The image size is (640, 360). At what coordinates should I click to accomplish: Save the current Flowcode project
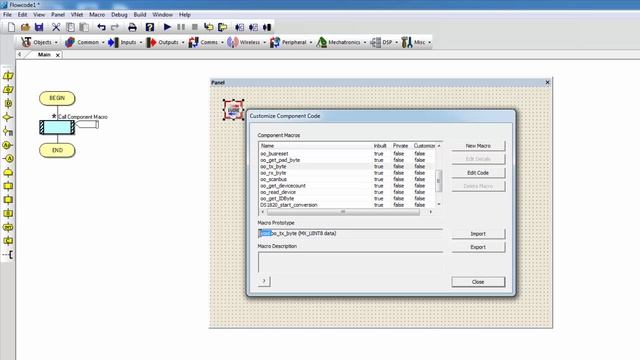(39, 27)
